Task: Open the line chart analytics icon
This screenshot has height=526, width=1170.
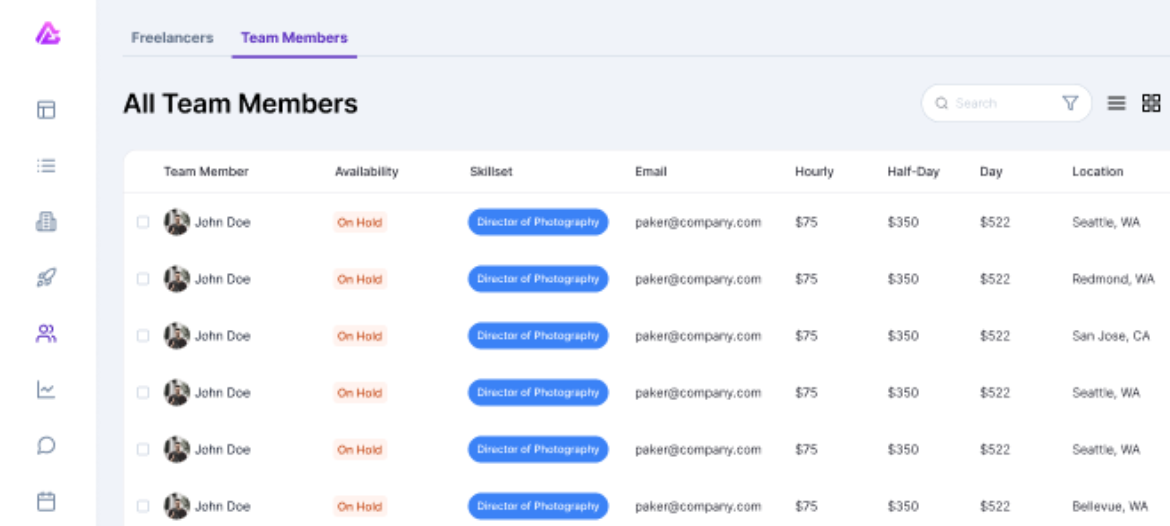Action: (x=46, y=389)
